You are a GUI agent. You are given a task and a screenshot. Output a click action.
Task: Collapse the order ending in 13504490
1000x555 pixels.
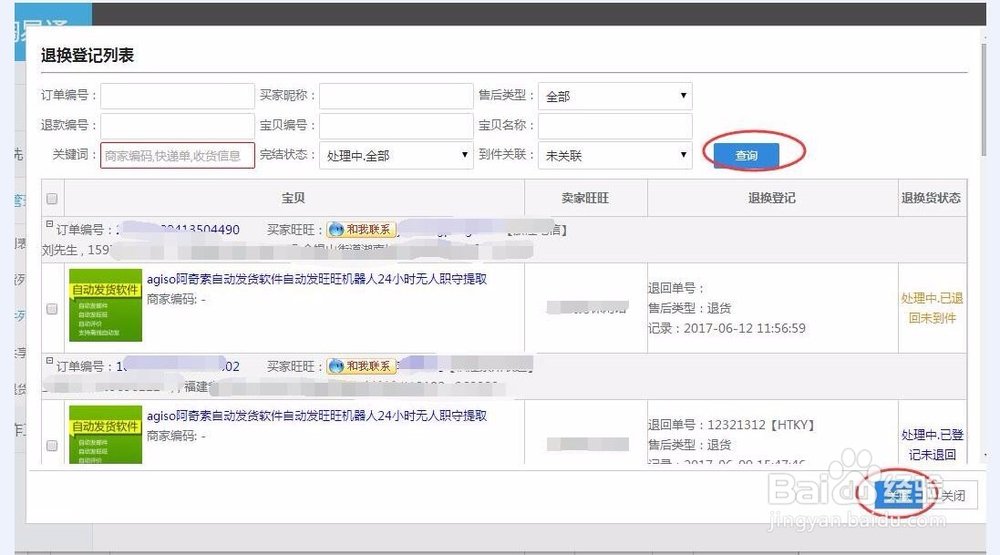click(49, 225)
